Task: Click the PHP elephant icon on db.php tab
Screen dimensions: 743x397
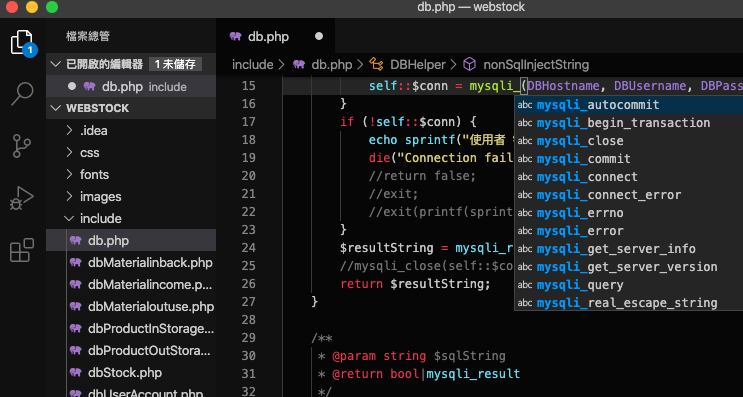Action: point(236,36)
